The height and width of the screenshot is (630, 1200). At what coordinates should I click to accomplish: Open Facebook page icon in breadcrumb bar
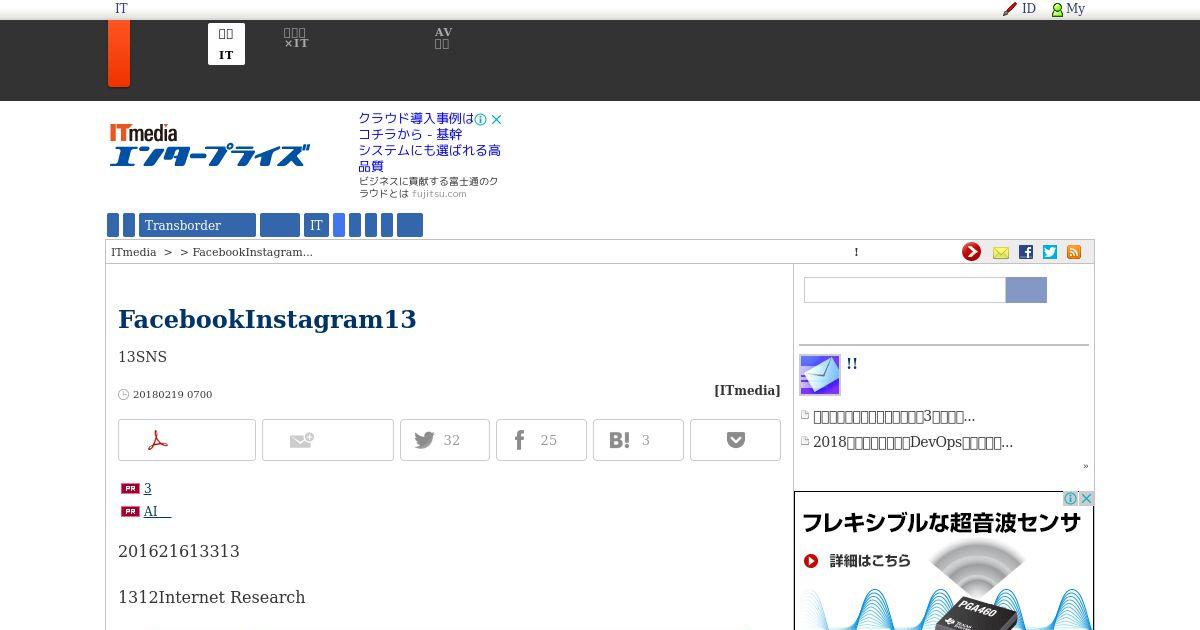point(1026,252)
